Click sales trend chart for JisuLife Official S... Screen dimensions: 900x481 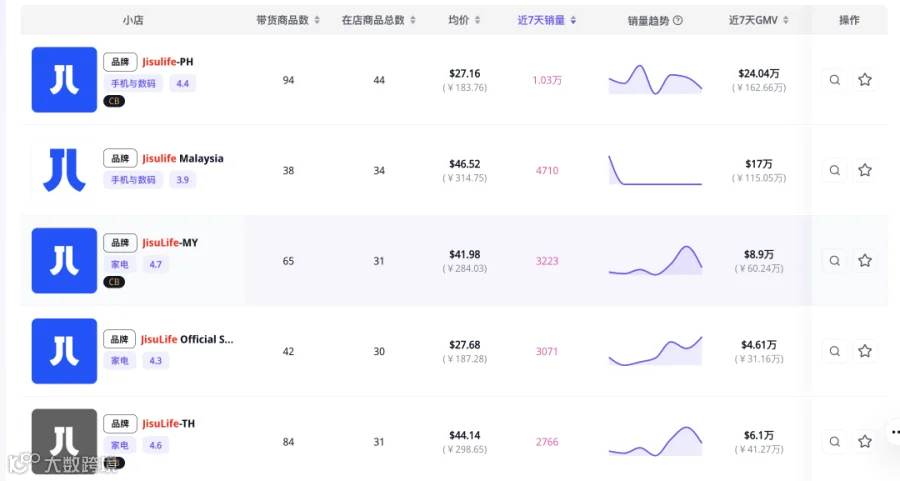(x=655, y=351)
